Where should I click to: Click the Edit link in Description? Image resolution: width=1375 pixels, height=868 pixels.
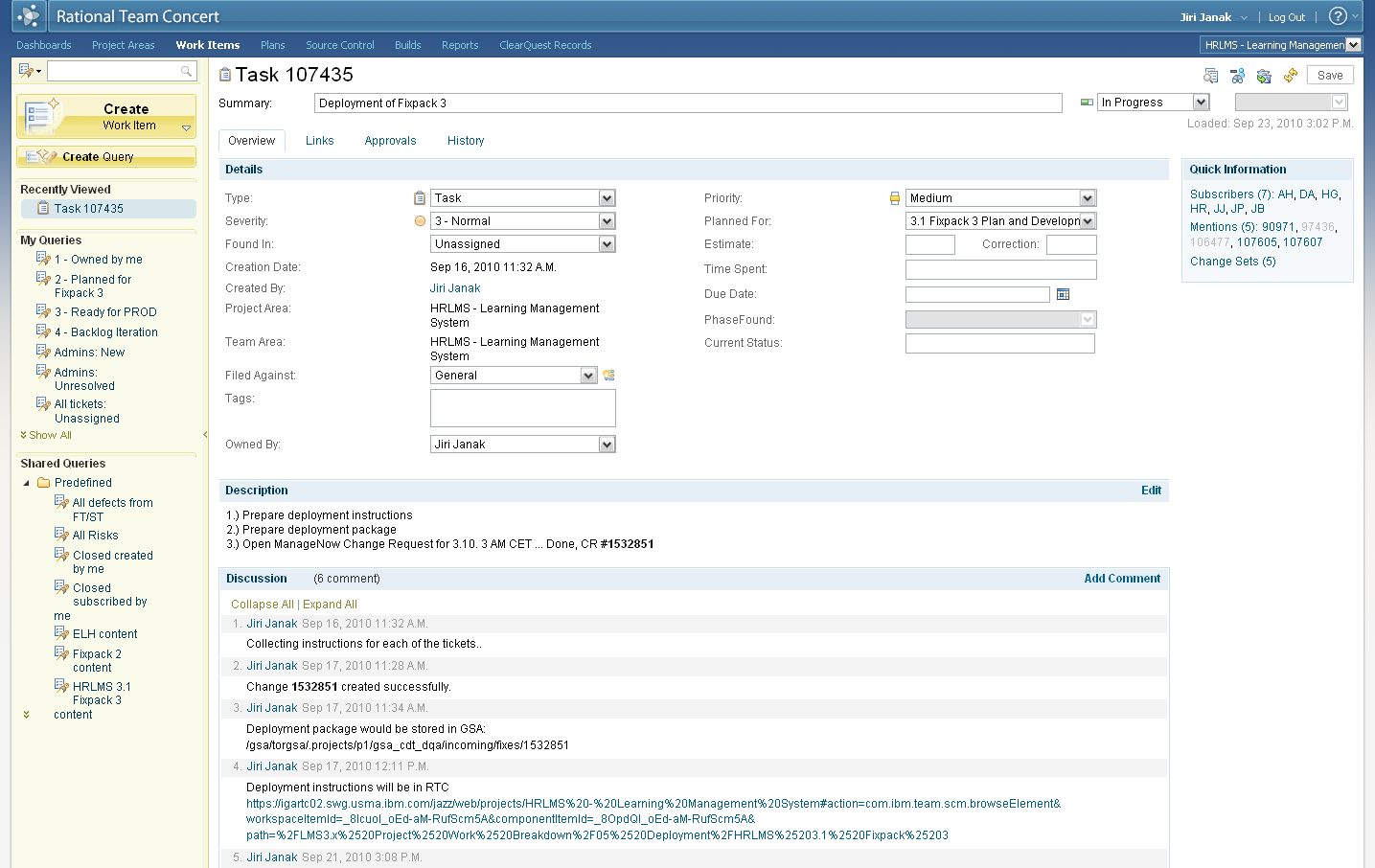pyautogui.click(x=1151, y=491)
